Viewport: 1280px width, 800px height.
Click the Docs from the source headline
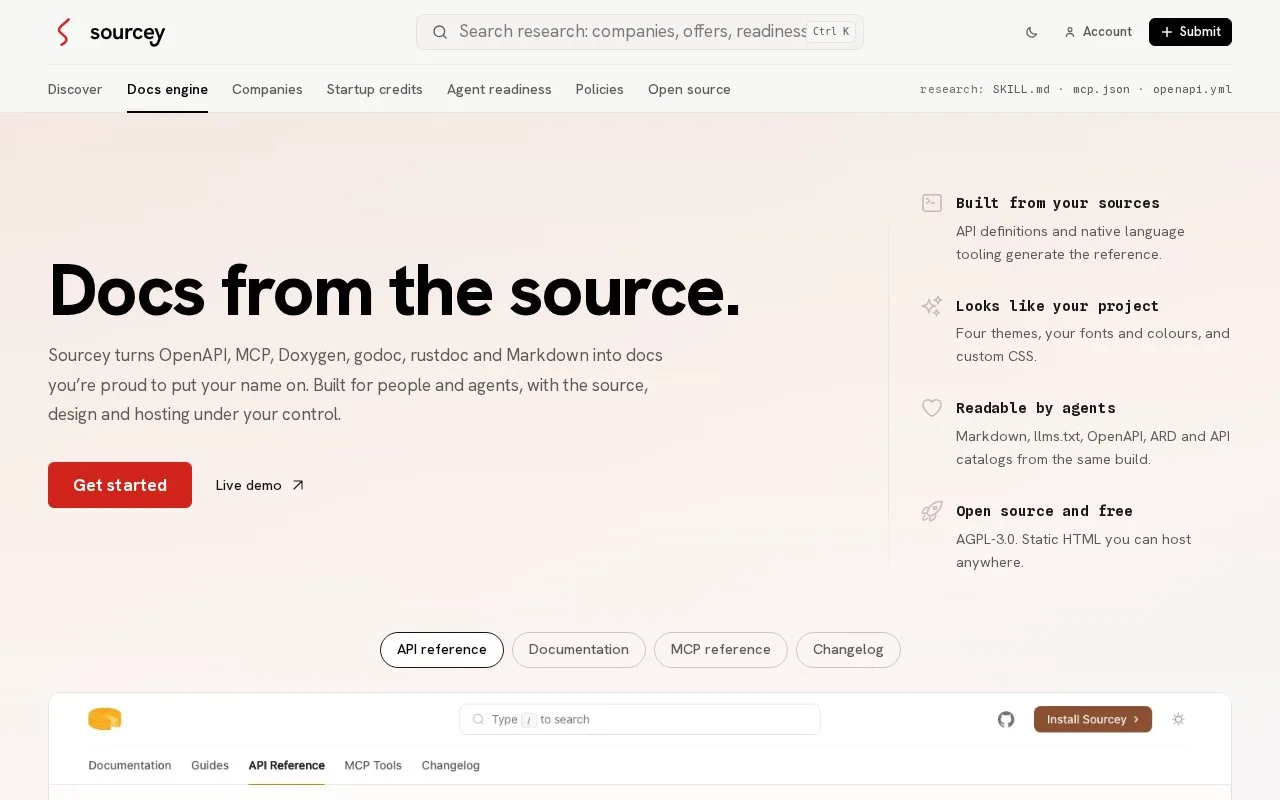[x=395, y=291]
